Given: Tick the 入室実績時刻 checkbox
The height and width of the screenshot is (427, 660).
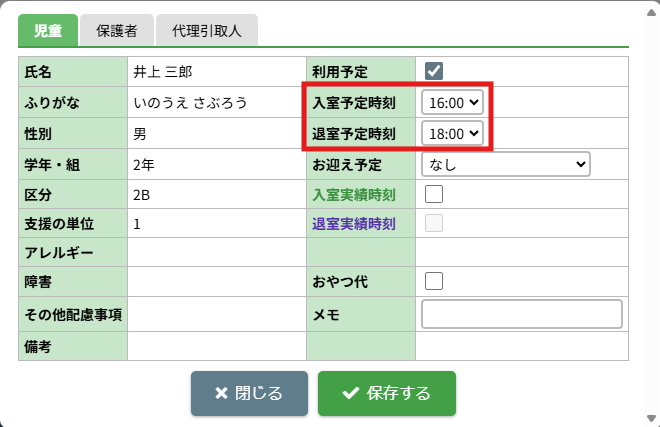Looking at the screenshot, I should [434, 194].
